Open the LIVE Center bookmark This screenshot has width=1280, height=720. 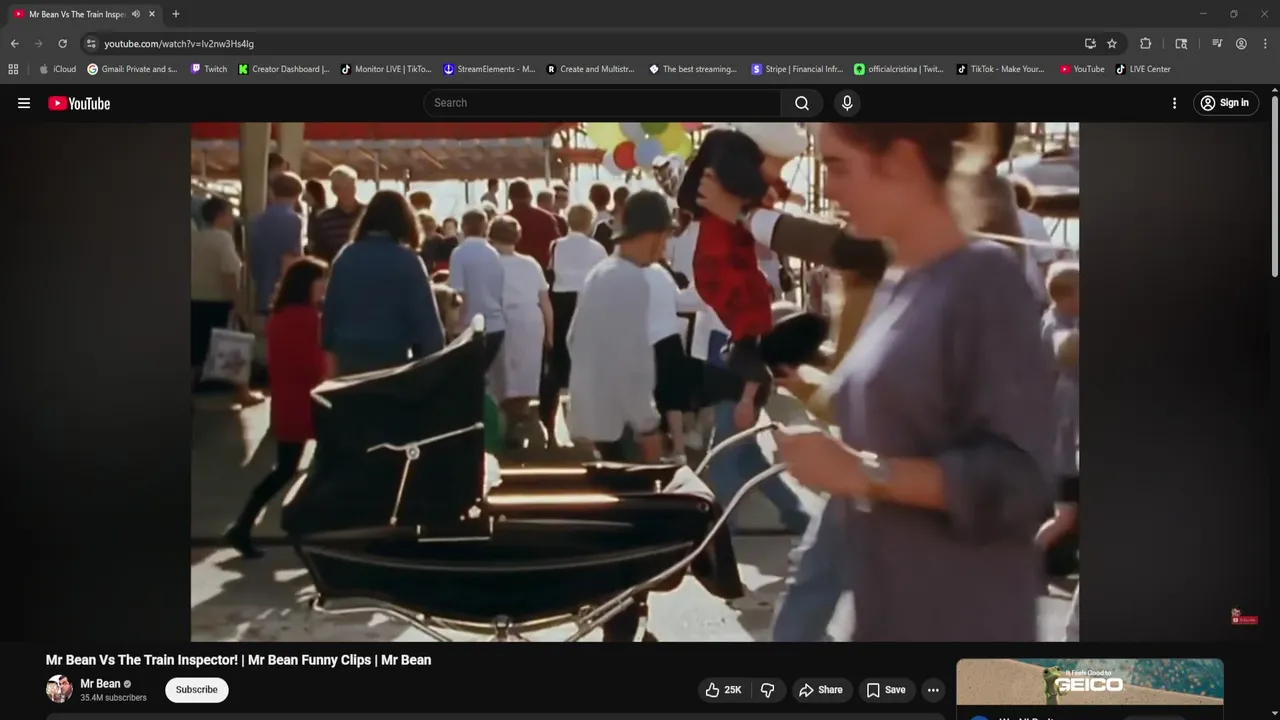pos(1143,69)
